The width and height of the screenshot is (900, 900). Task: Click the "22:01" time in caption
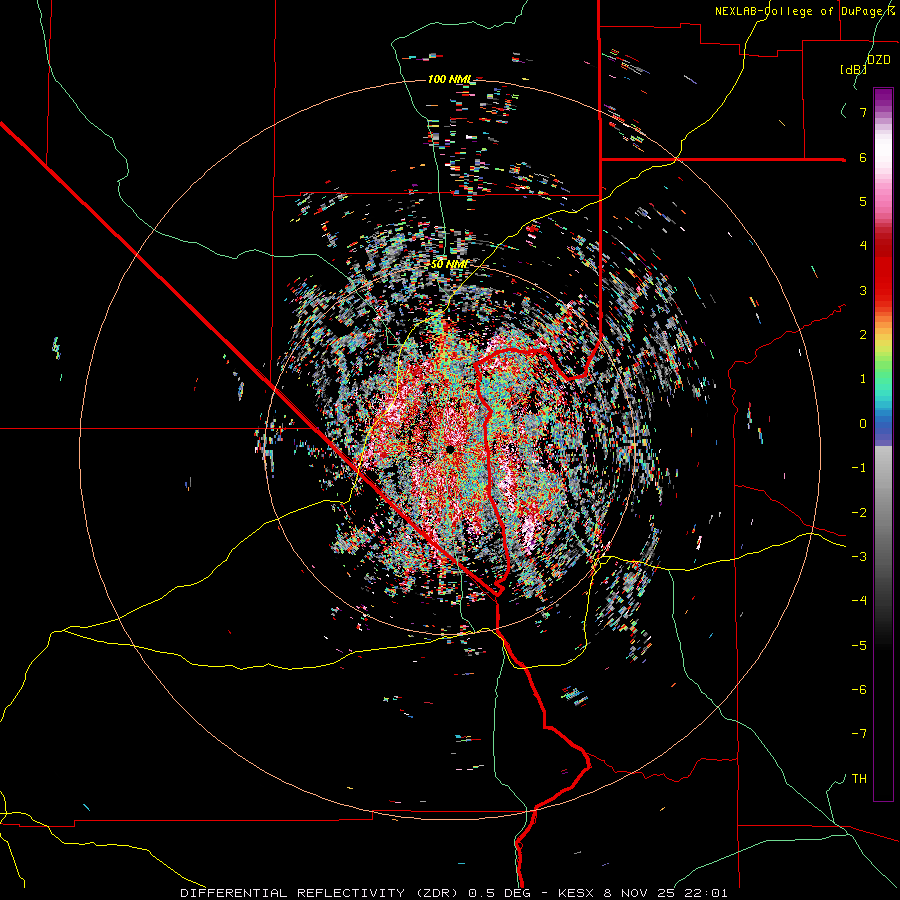click(x=707, y=893)
